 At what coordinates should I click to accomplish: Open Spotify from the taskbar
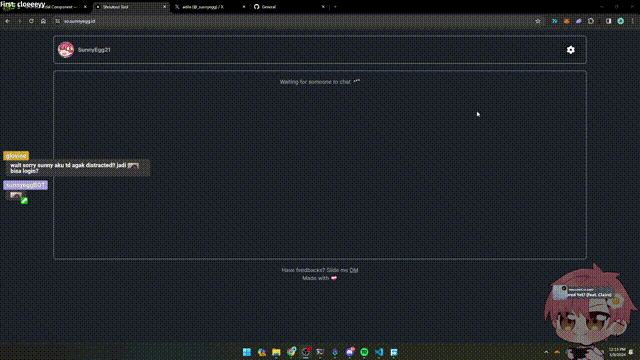(x=364, y=352)
